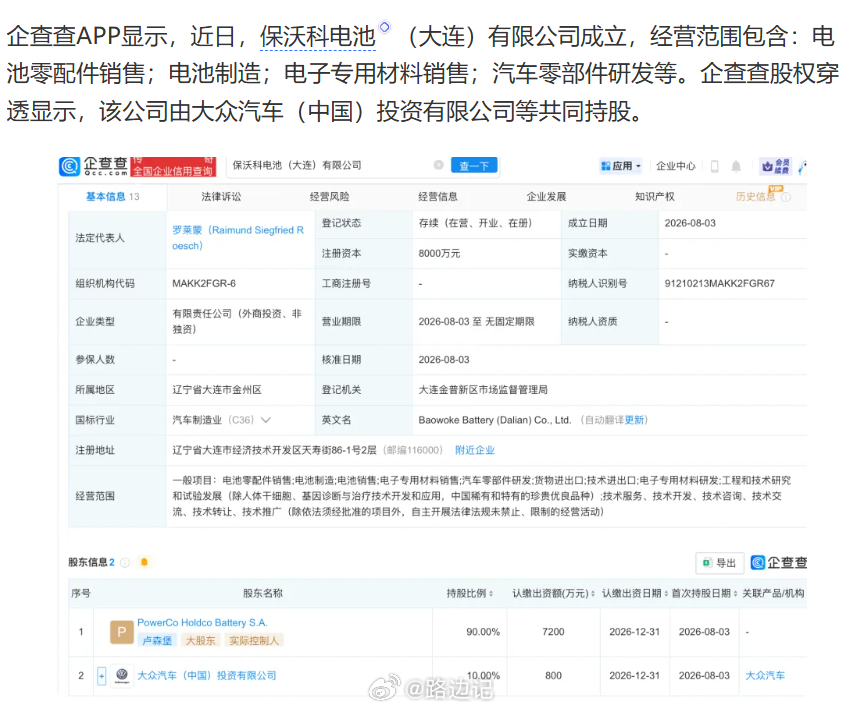Click the P avatar of PowerCo Holdco
Image resolution: width=865 pixels, height=709 pixels.
(x=122, y=632)
